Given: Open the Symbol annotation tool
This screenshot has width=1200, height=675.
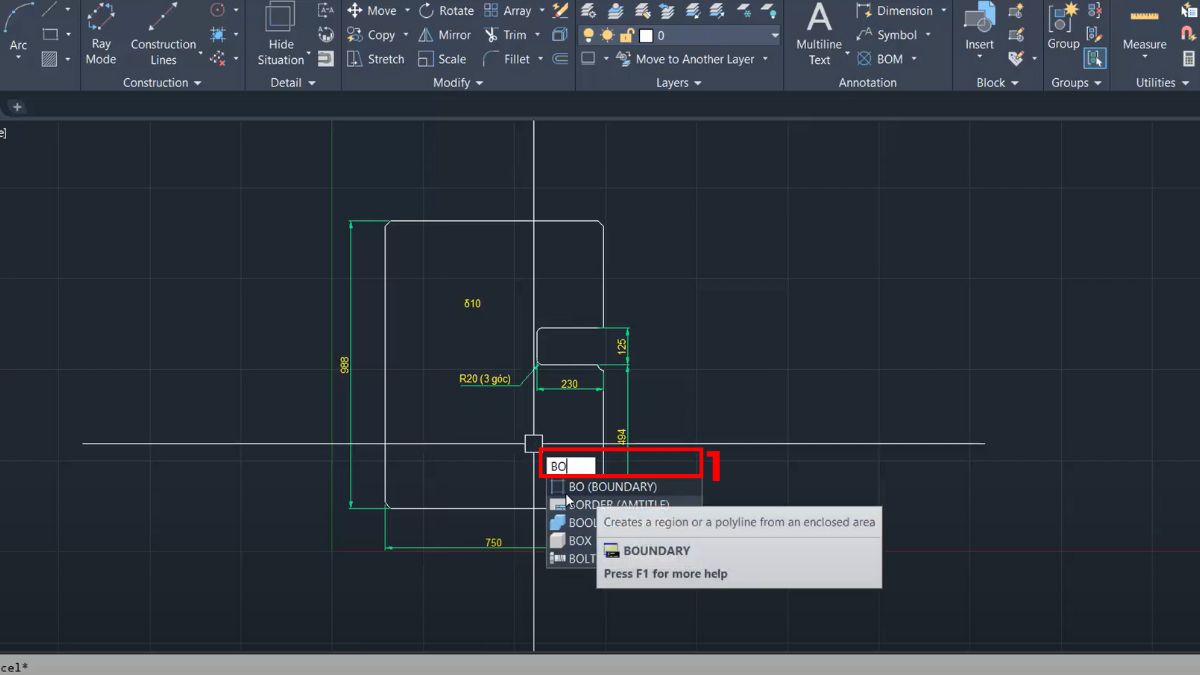Looking at the screenshot, I should (x=887, y=35).
